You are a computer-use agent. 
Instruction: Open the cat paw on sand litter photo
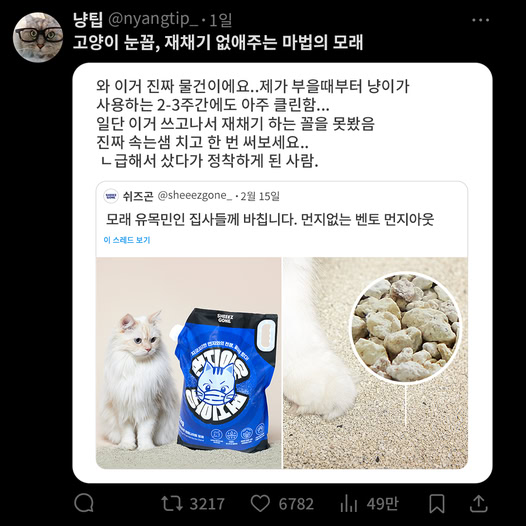[375, 363]
